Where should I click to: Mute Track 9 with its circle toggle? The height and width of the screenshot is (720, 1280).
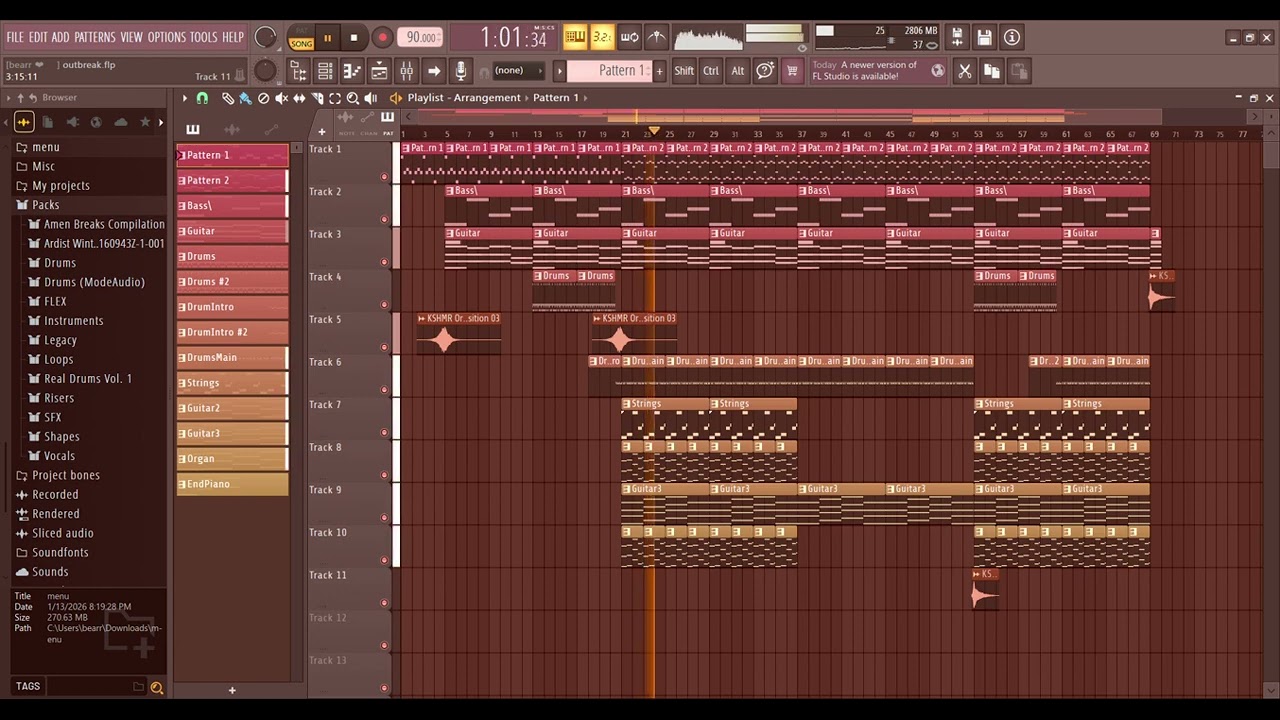point(384,518)
